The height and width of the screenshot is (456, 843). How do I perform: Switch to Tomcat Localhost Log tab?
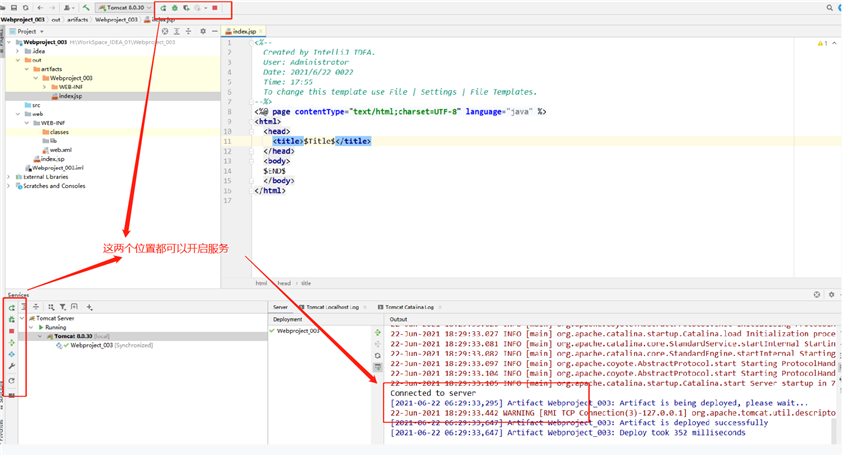click(333, 305)
